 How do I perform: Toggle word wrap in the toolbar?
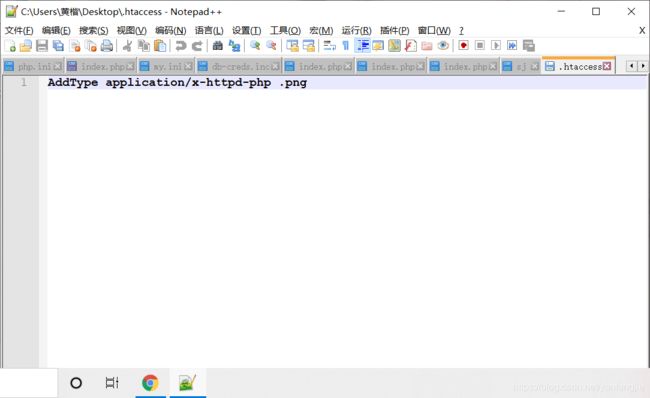(x=330, y=46)
